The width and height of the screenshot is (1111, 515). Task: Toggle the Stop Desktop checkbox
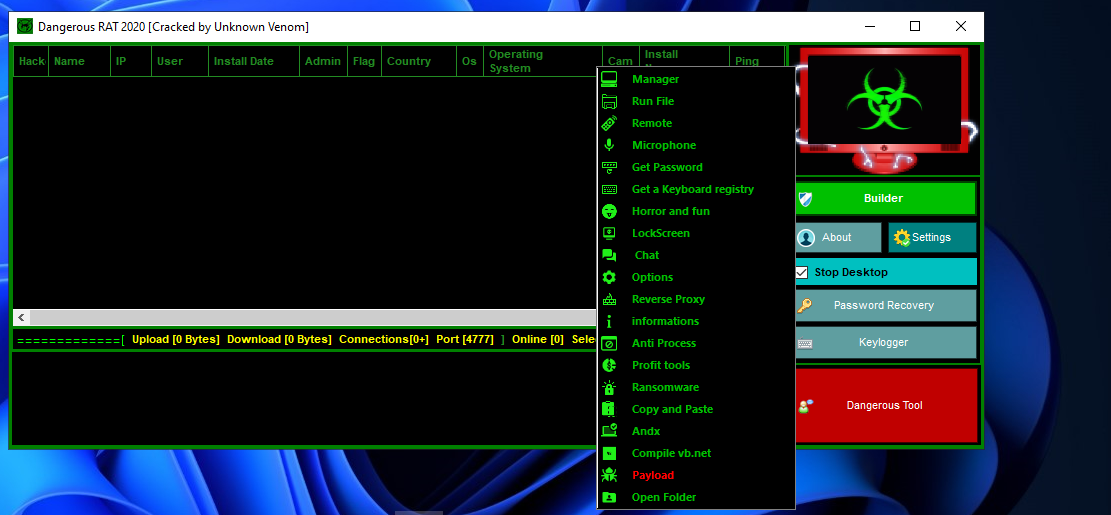point(802,272)
